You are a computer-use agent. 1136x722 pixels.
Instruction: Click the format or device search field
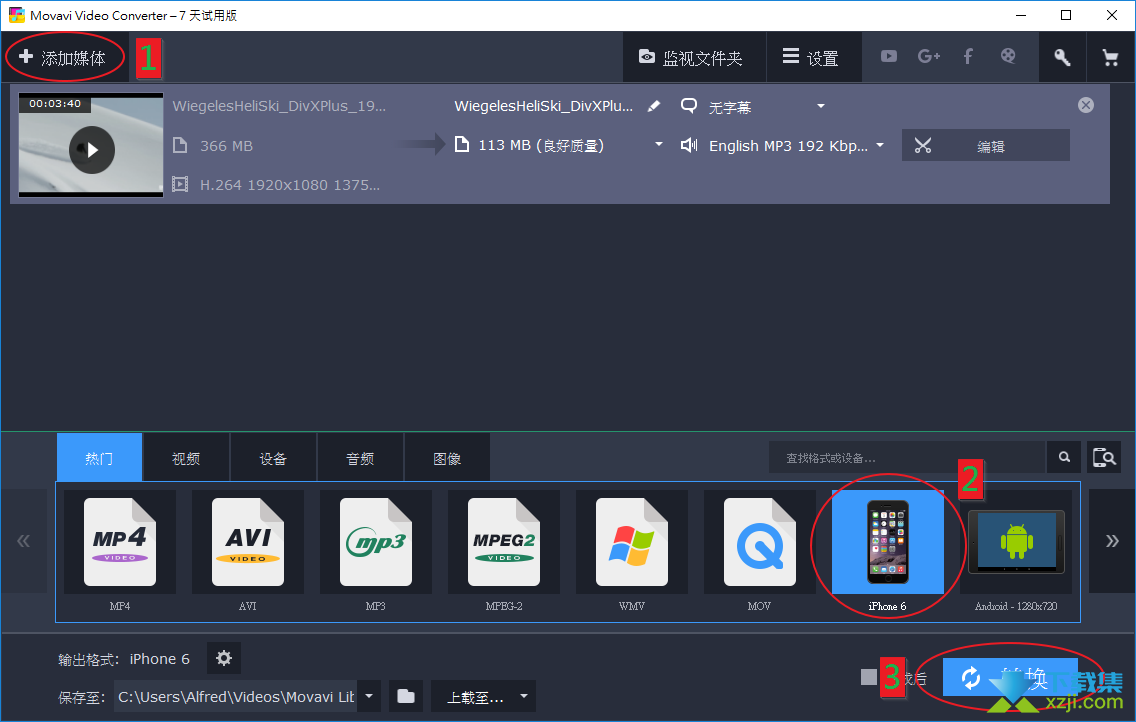(907, 458)
